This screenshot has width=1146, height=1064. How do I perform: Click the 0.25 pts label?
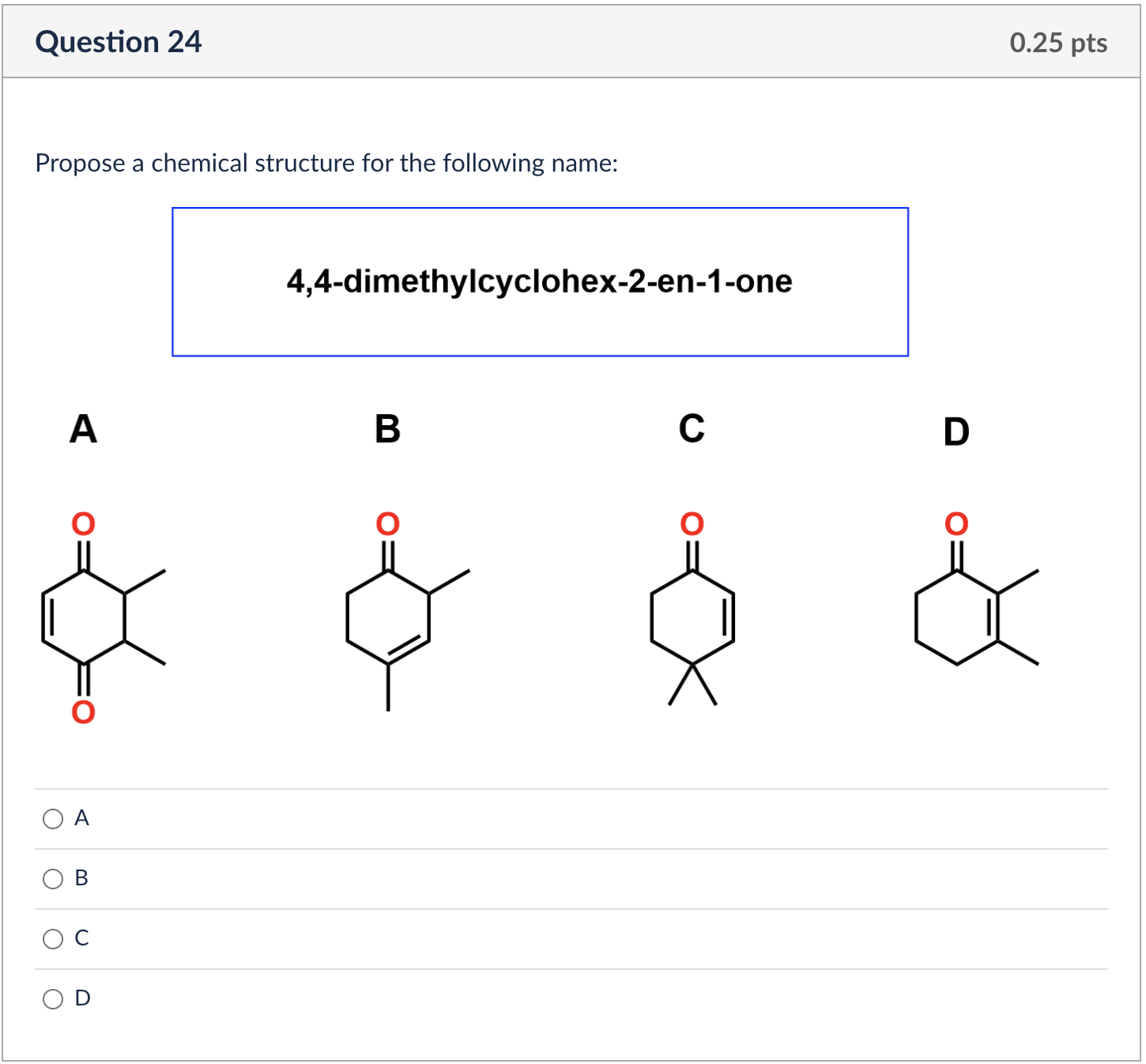1057,43
